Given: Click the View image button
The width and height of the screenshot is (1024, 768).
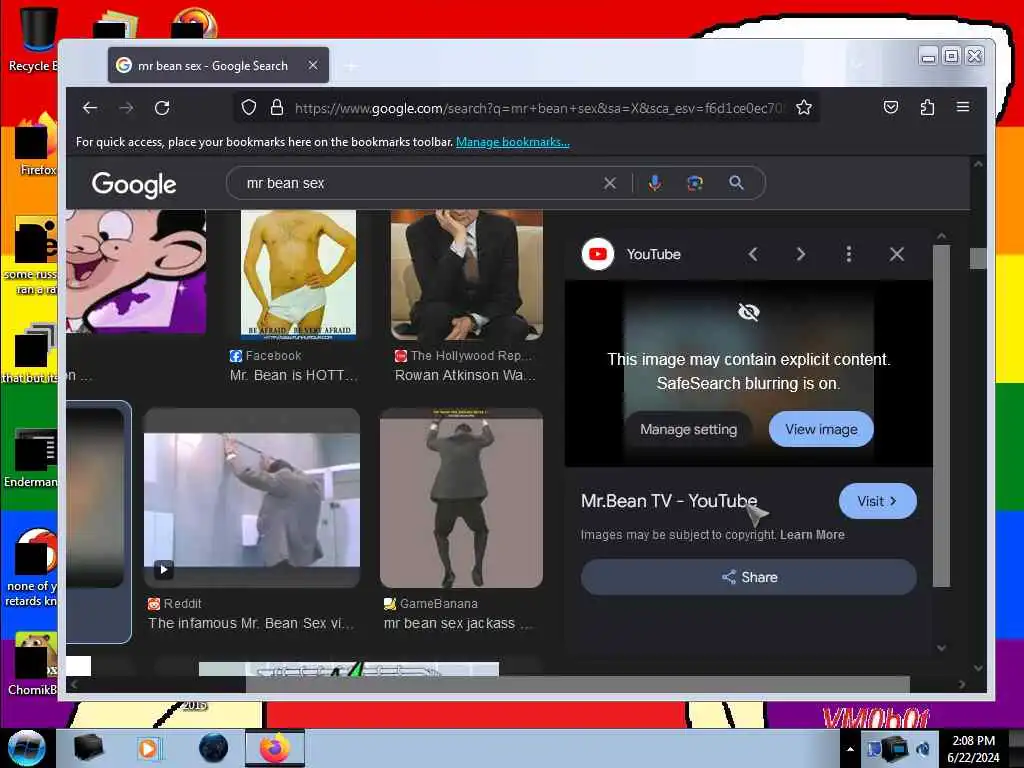Looking at the screenshot, I should [x=821, y=429].
